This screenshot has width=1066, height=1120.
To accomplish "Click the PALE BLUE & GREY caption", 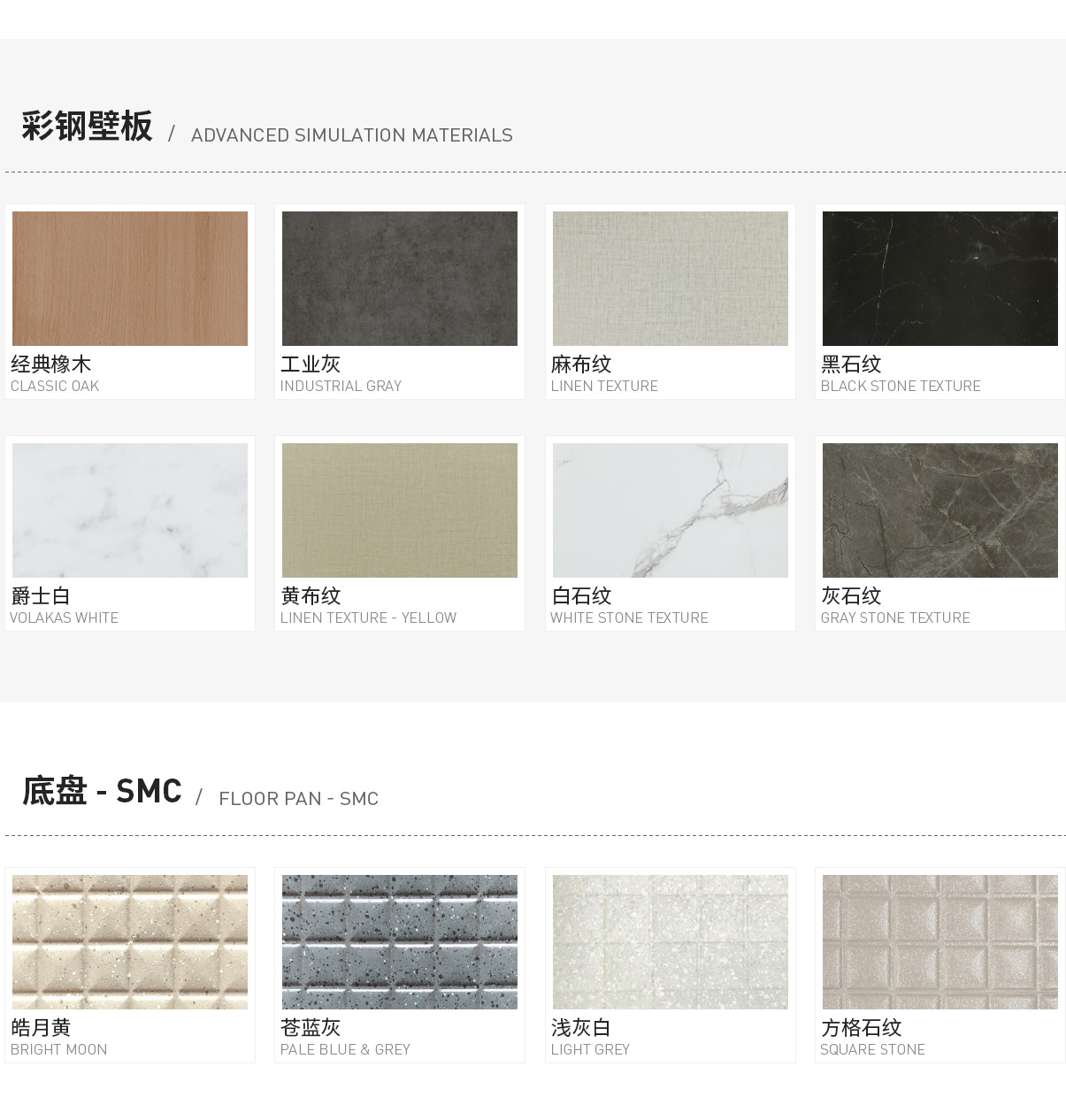I will (345, 1049).
